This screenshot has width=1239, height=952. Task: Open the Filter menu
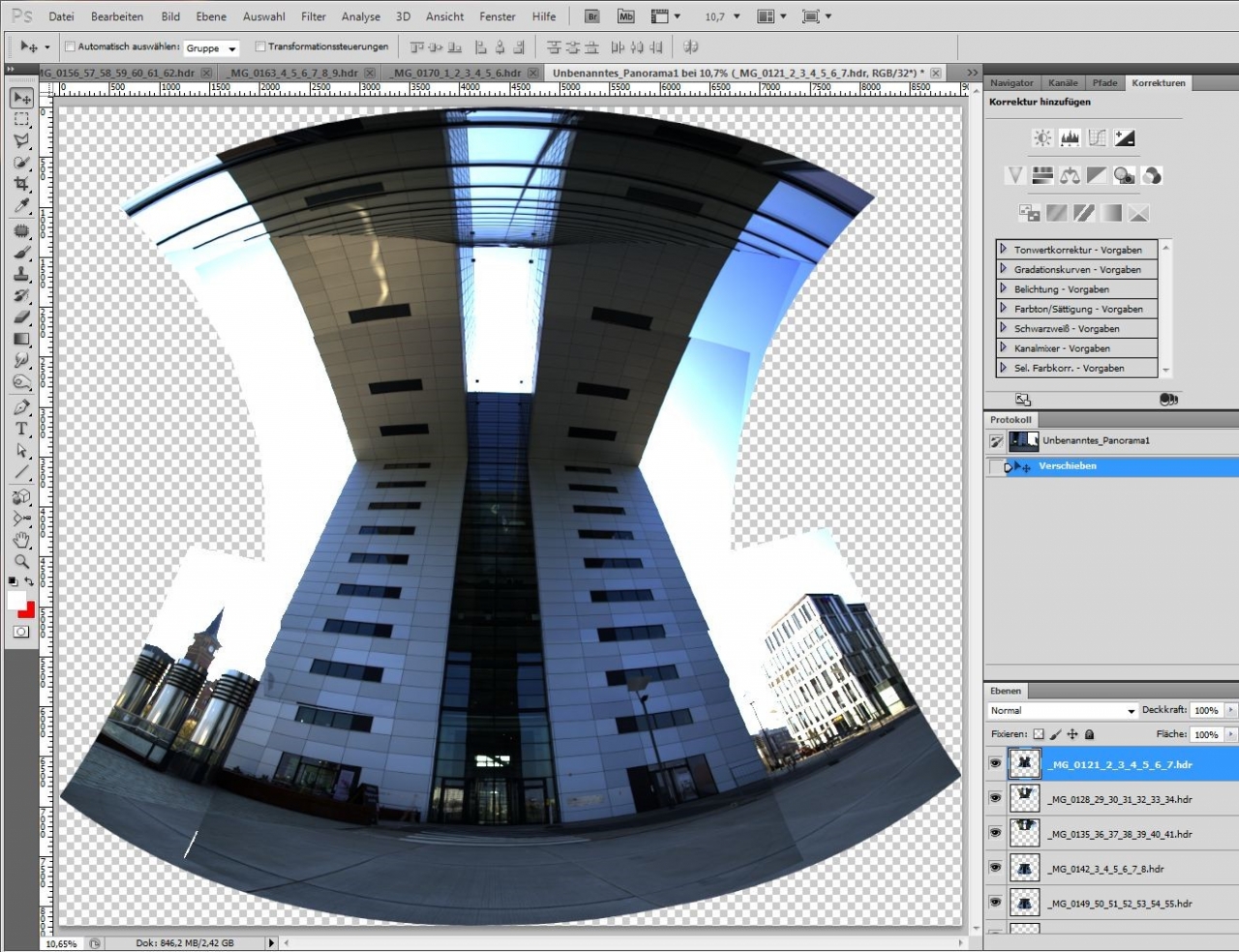[313, 16]
